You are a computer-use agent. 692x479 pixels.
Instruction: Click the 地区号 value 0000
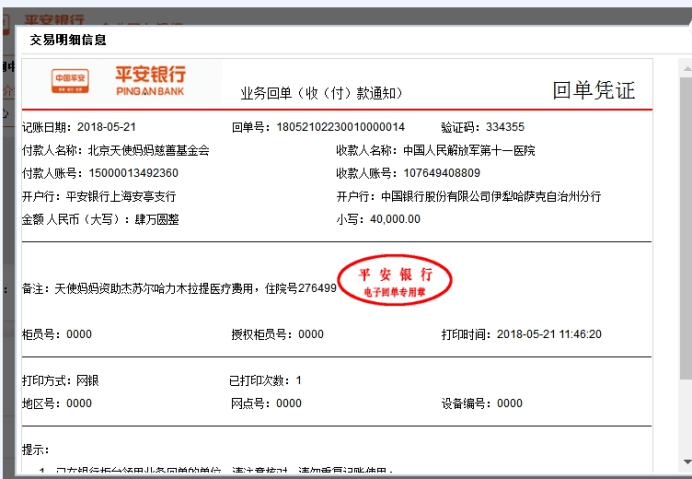tap(79, 404)
